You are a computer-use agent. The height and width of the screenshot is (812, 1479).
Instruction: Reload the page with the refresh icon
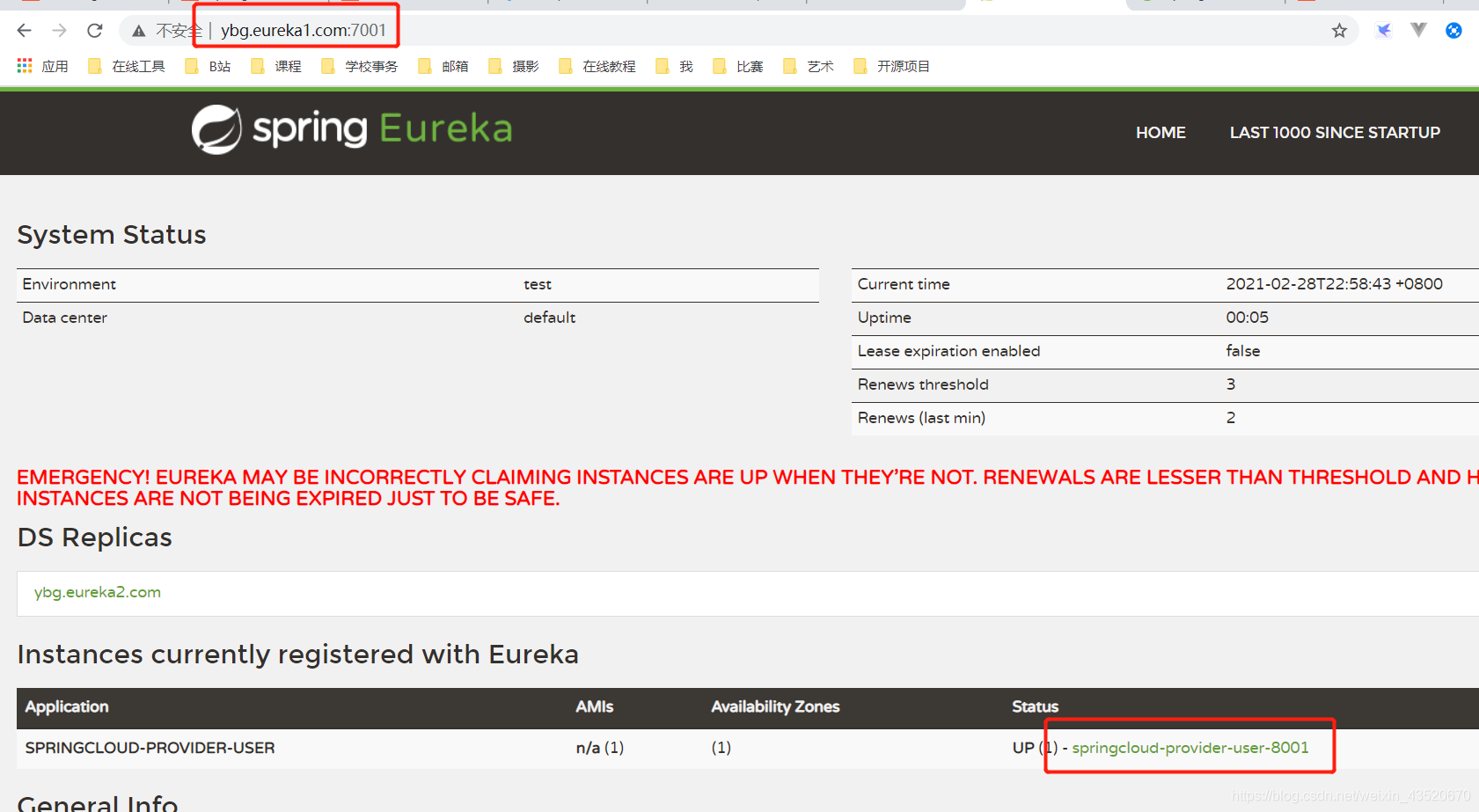coord(95,31)
